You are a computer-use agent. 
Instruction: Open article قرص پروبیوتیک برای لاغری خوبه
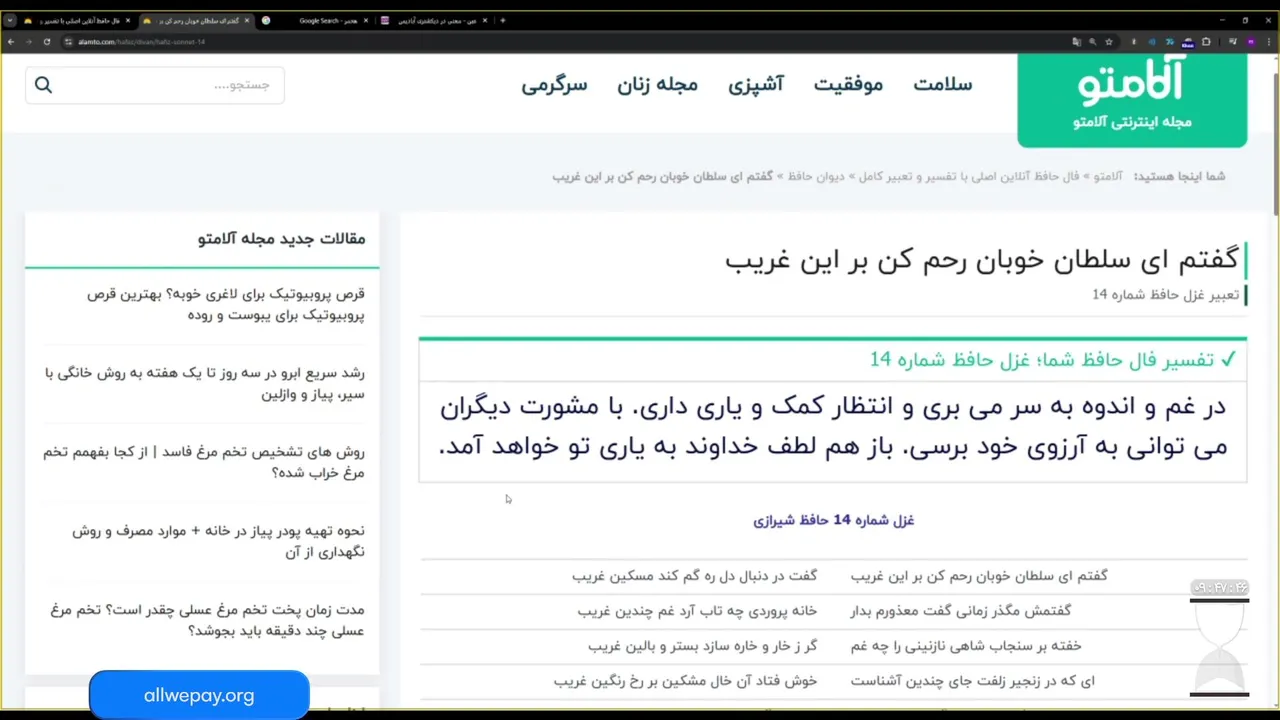pos(226,304)
